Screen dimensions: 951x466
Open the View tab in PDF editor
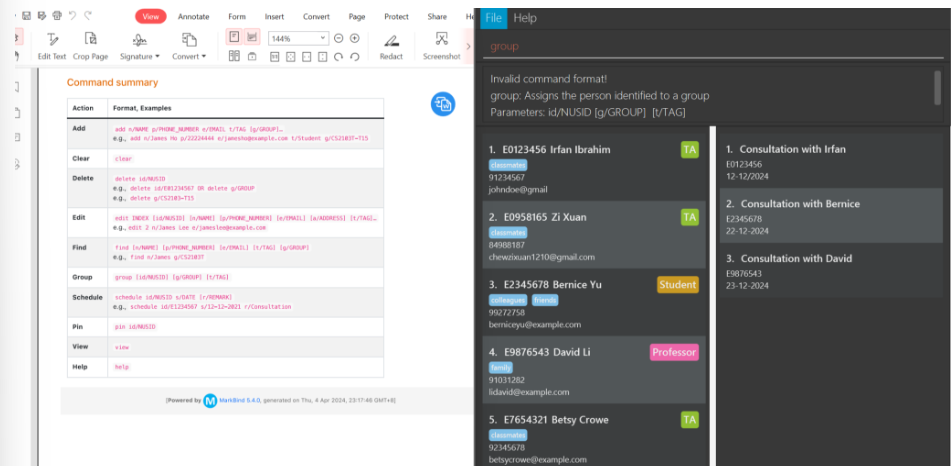point(150,17)
